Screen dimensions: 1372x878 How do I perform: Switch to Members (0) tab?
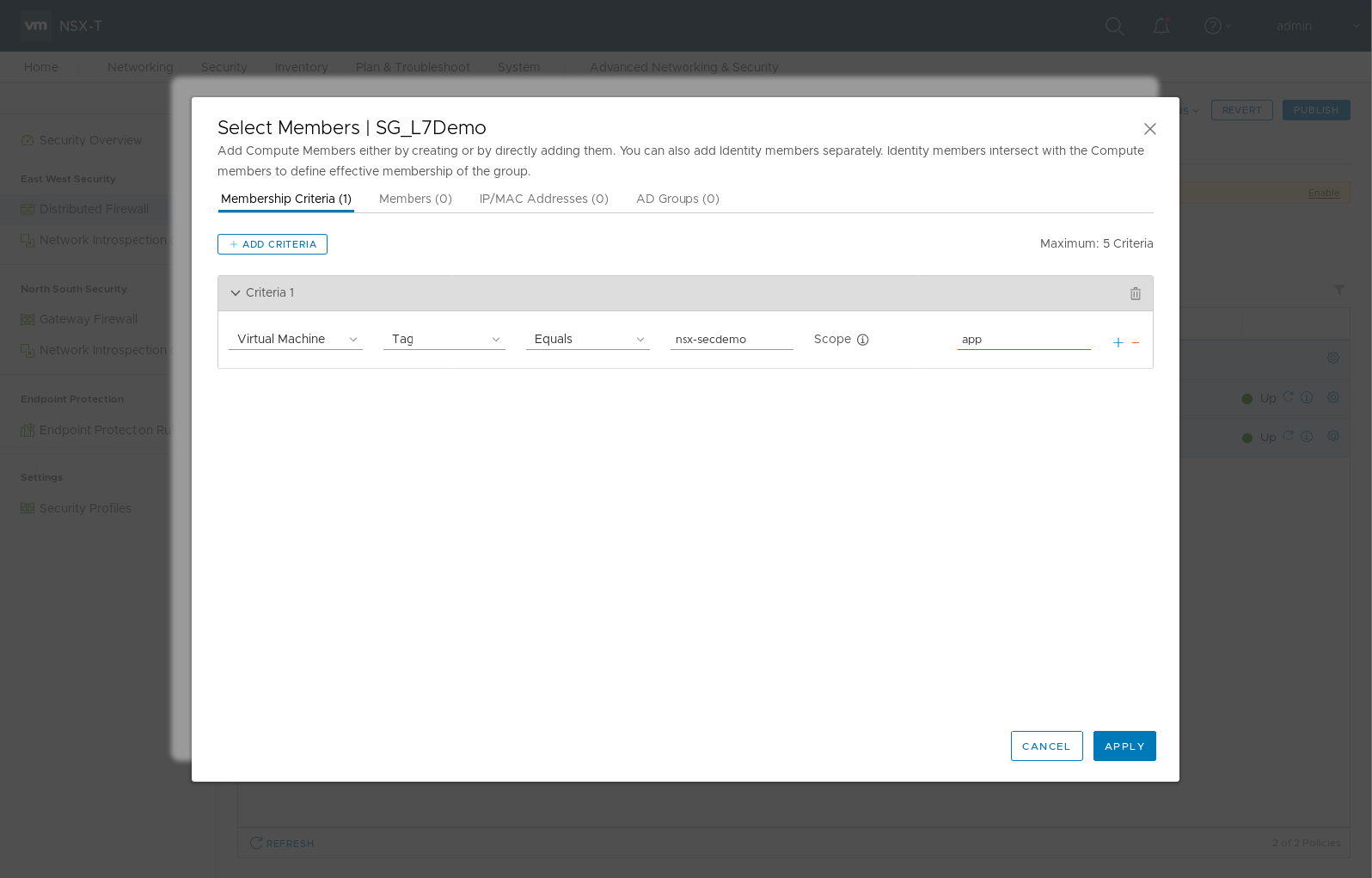click(x=415, y=199)
